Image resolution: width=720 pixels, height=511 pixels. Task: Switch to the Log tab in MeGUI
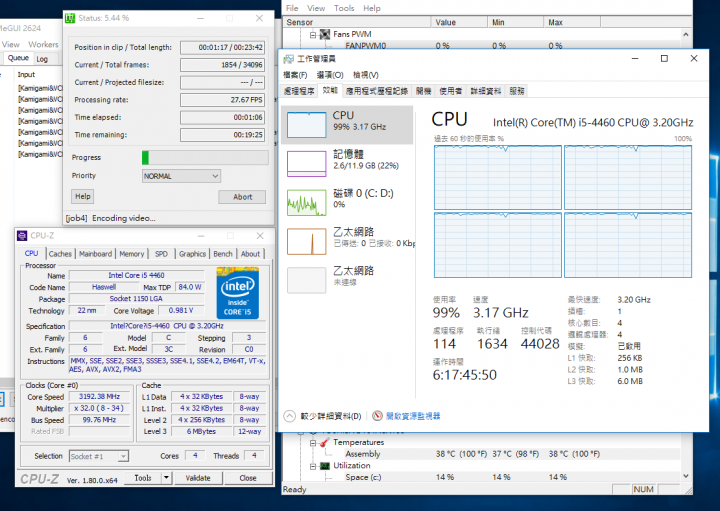point(42,59)
